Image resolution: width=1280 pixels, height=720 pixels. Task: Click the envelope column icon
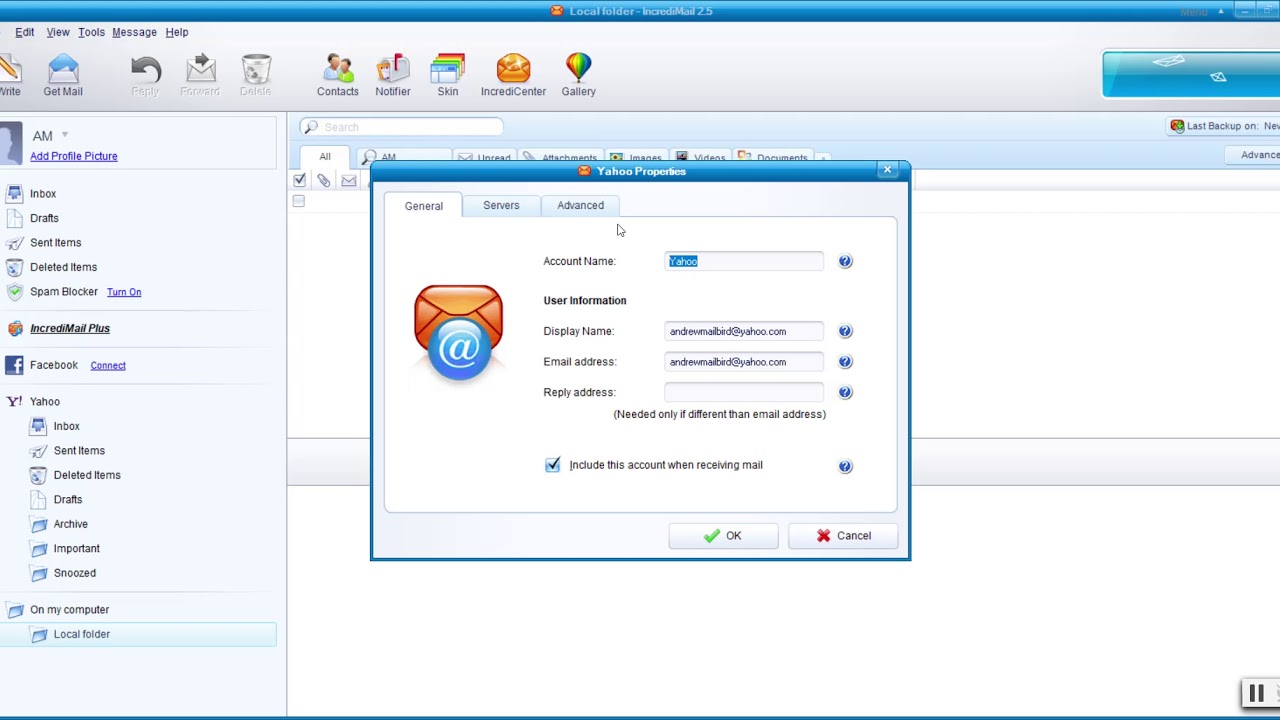click(x=349, y=181)
